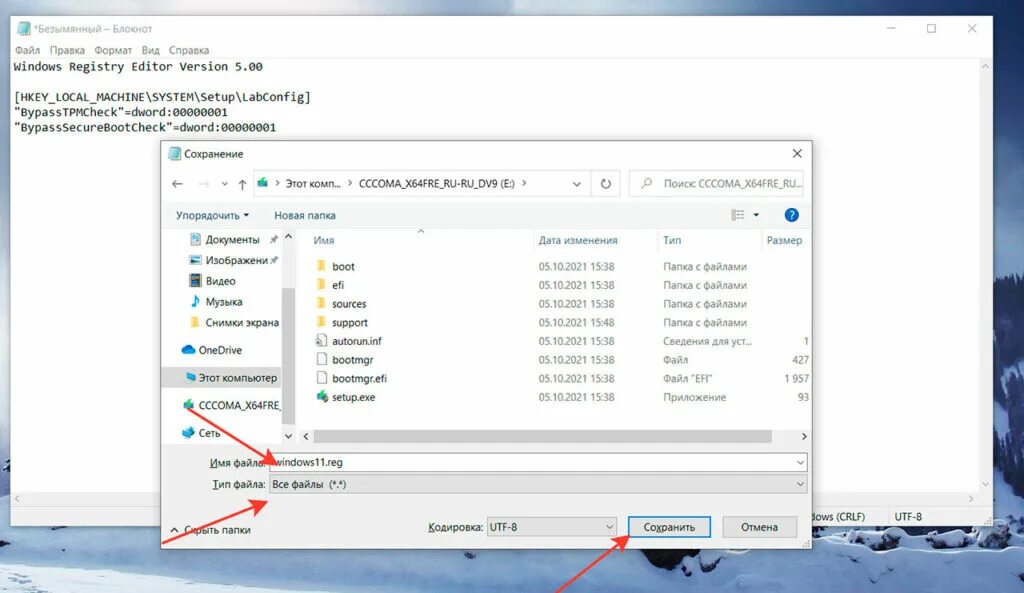
Task: Click CCCOMA_X64FRE_RU-RU_DV9 (E:) breadcrumb
Action: (x=437, y=184)
